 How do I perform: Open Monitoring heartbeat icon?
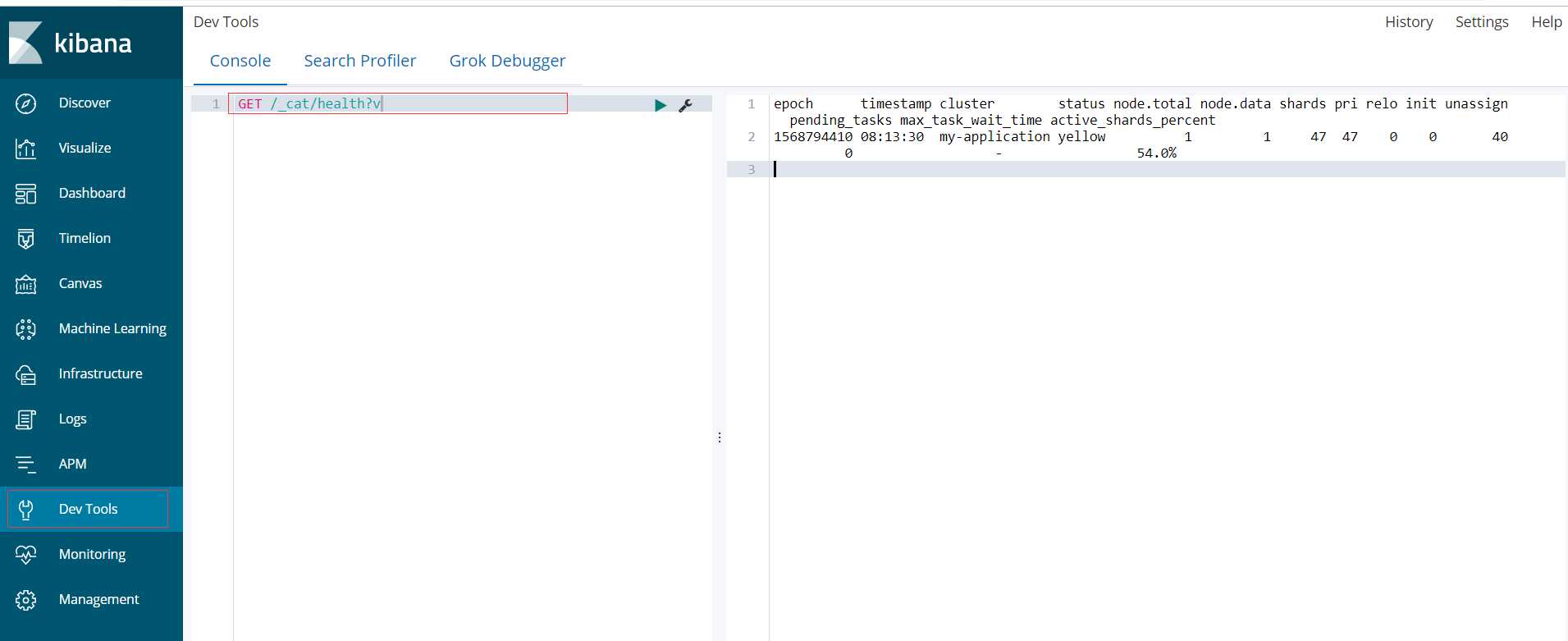click(25, 555)
